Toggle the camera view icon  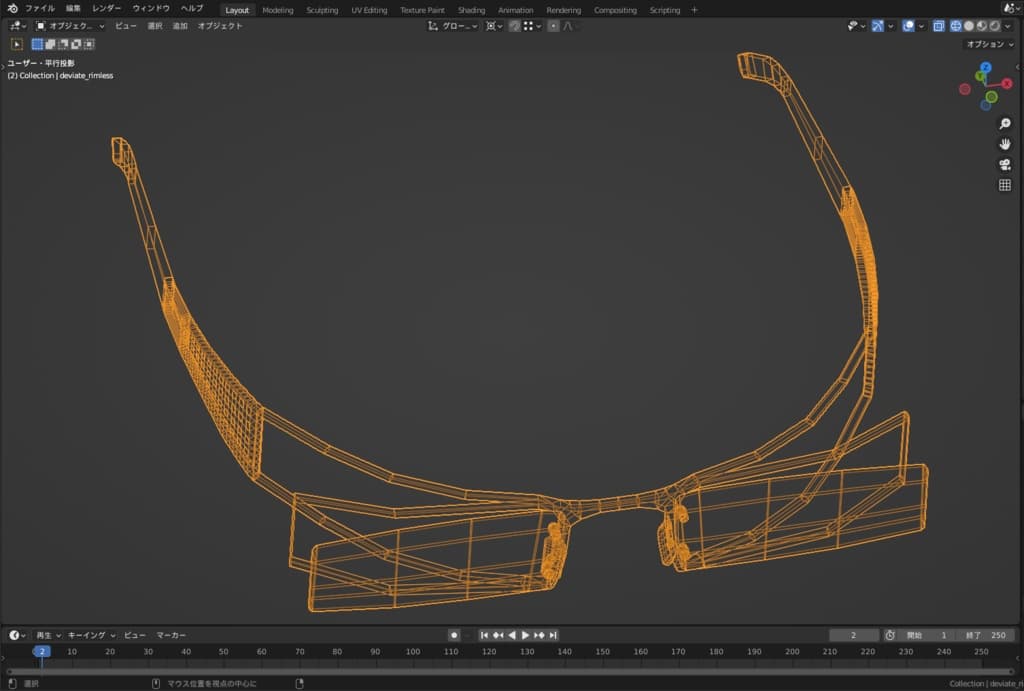pyautogui.click(x=1005, y=165)
